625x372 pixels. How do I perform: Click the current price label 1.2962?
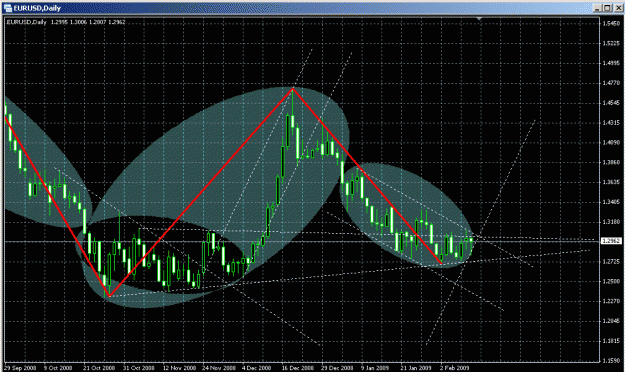click(611, 241)
